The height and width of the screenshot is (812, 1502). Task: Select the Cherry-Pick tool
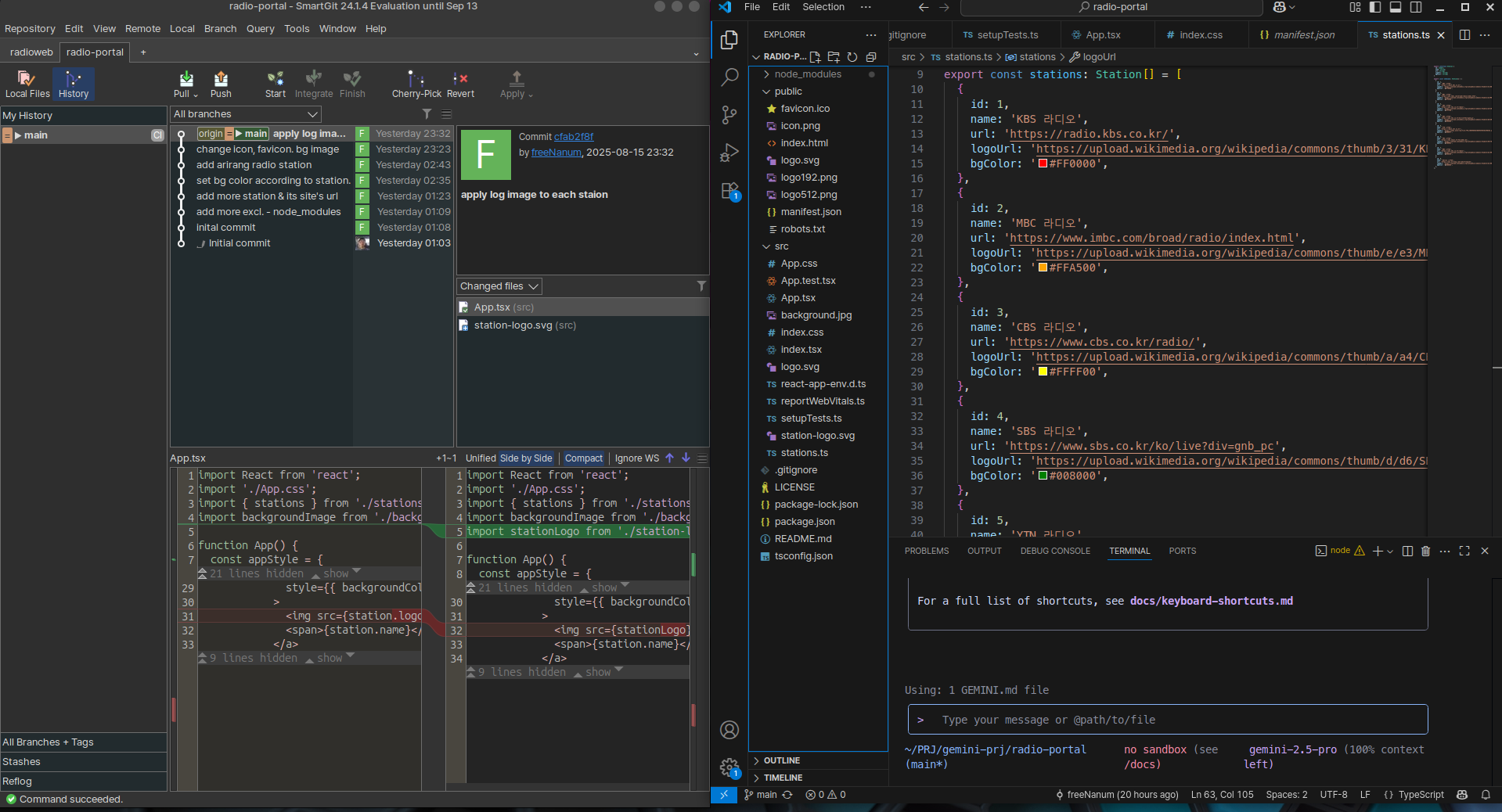[416, 83]
